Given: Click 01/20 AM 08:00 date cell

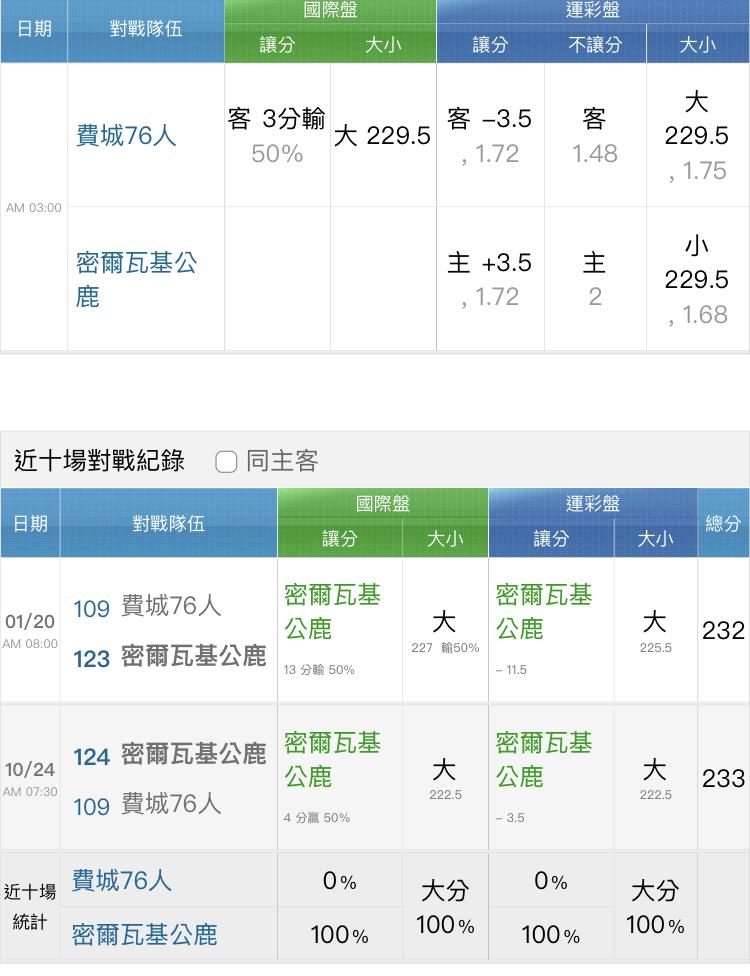Looking at the screenshot, I should pos(30,631).
